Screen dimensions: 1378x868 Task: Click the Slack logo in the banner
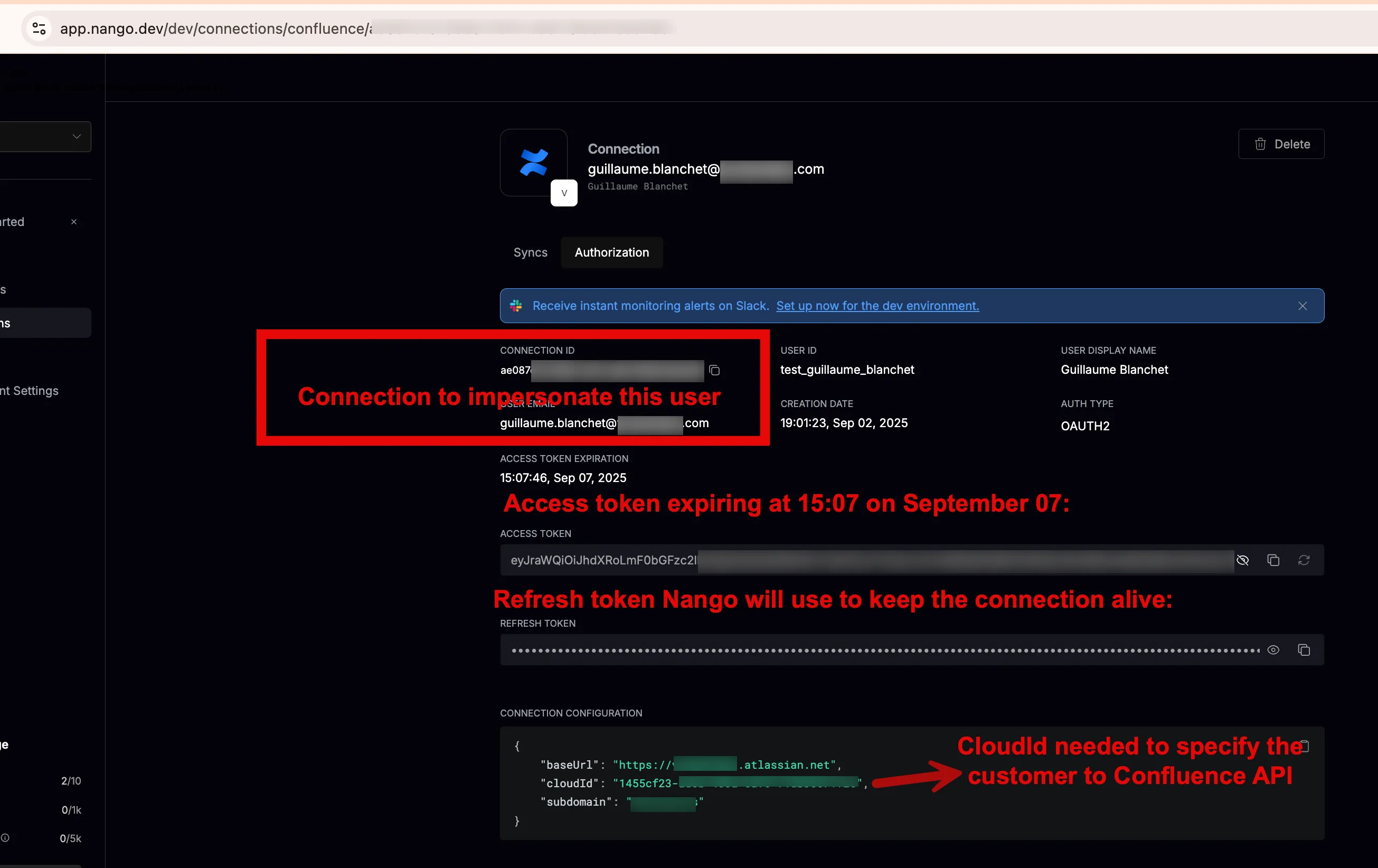click(x=516, y=306)
